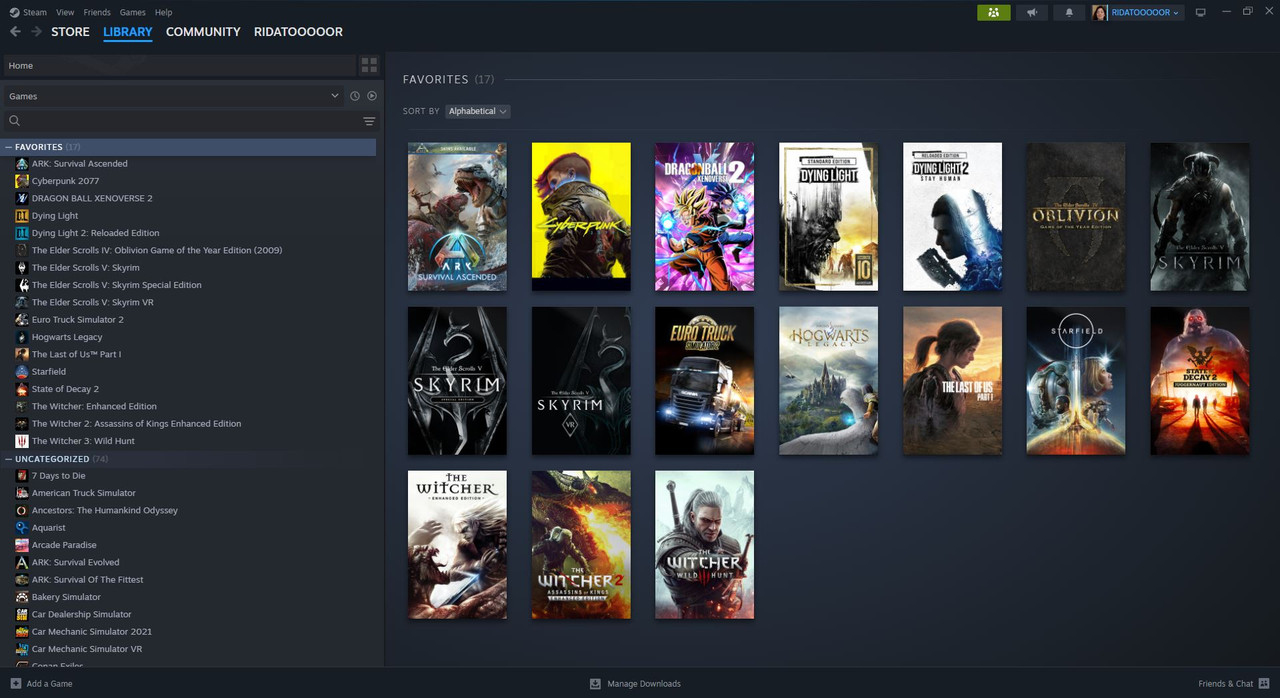Image resolution: width=1280 pixels, height=698 pixels.
Task: Click the 7 Days to Die list icon
Action: coord(22,476)
